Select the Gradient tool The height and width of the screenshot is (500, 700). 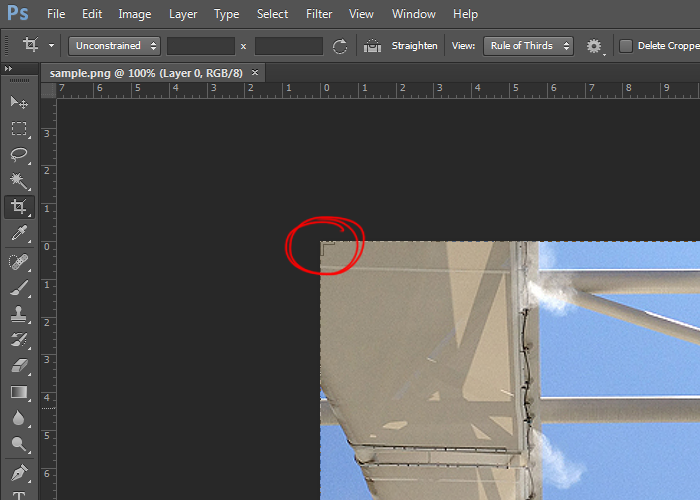coord(19,392)
